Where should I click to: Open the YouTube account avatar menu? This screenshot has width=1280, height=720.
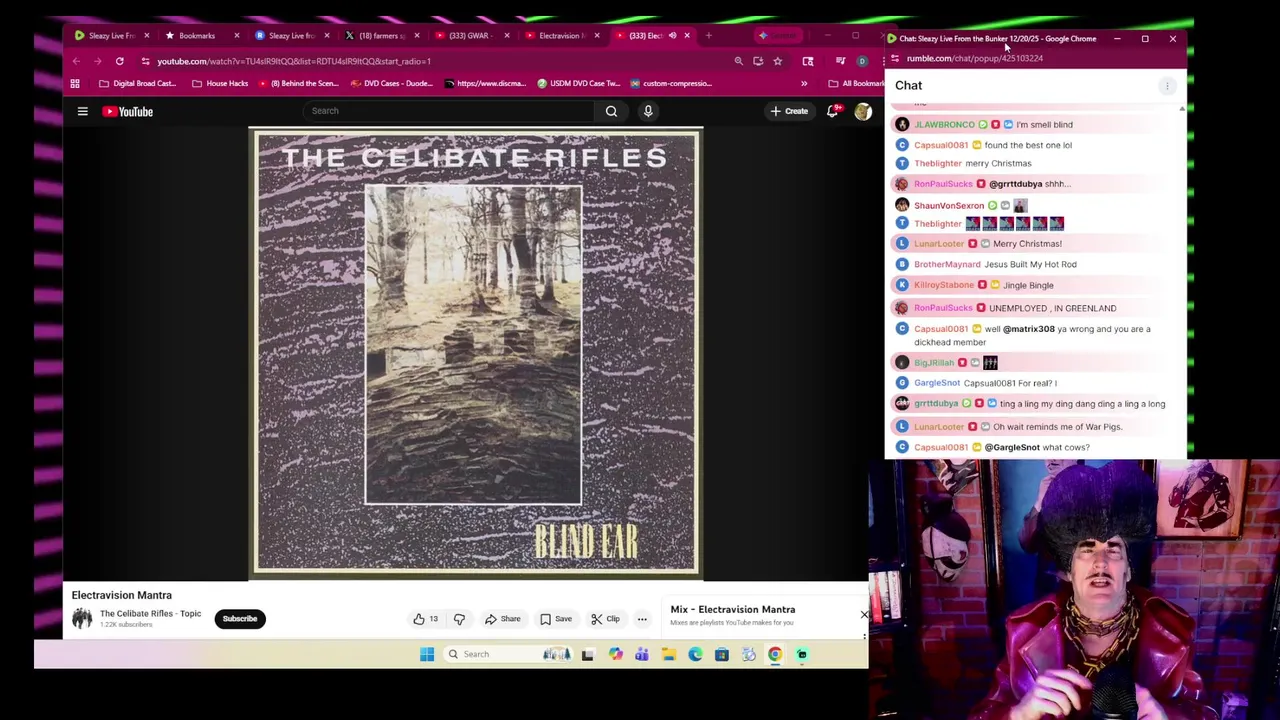862,111
